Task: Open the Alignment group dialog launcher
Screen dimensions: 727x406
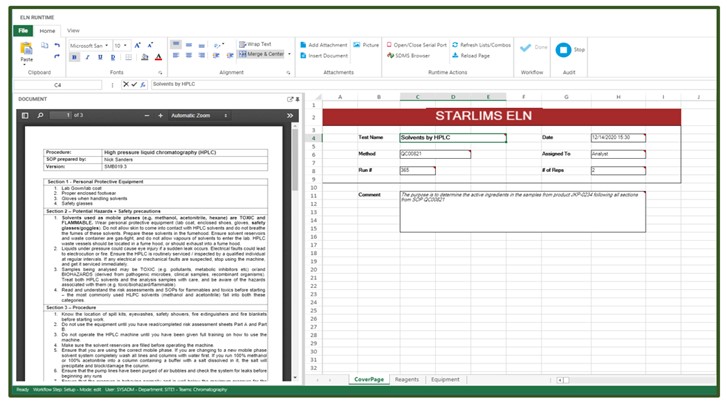Action: tap(288, 73)
